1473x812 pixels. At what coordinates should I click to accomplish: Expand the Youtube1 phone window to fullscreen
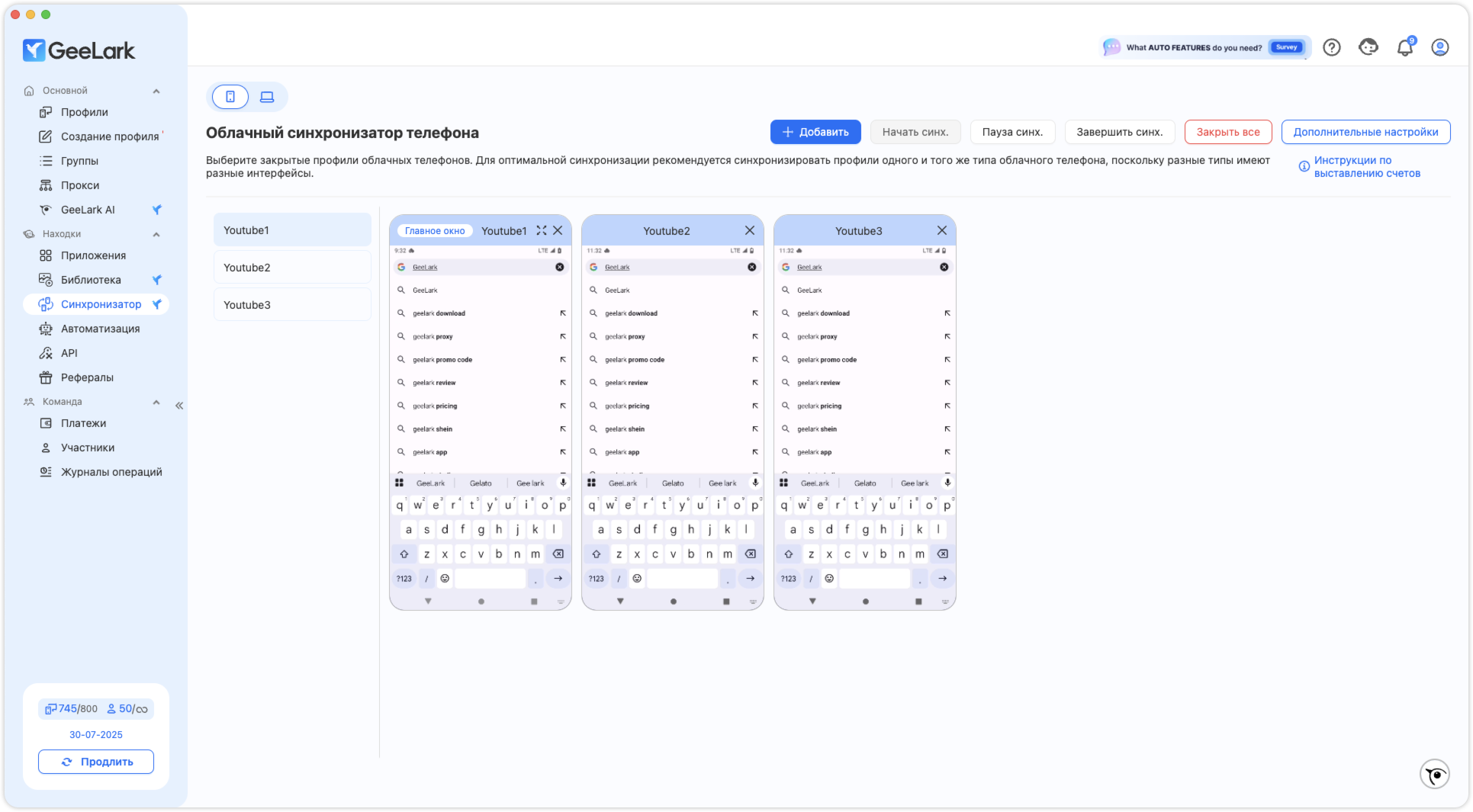click(x=542, y=230)
